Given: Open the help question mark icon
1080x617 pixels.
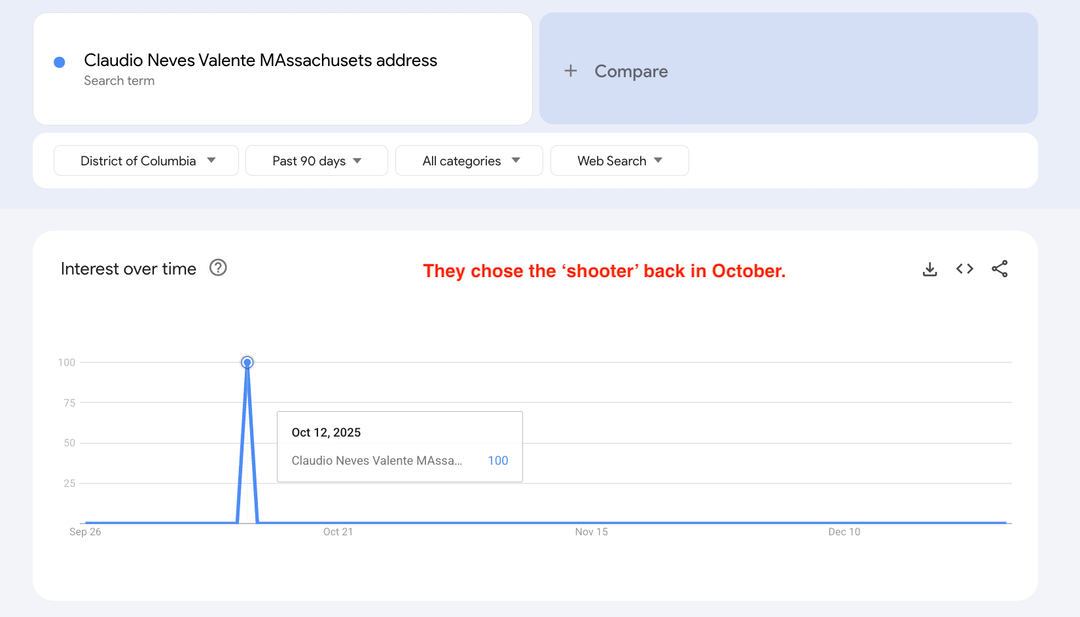Looking at the screenshot, I should 218,268.
